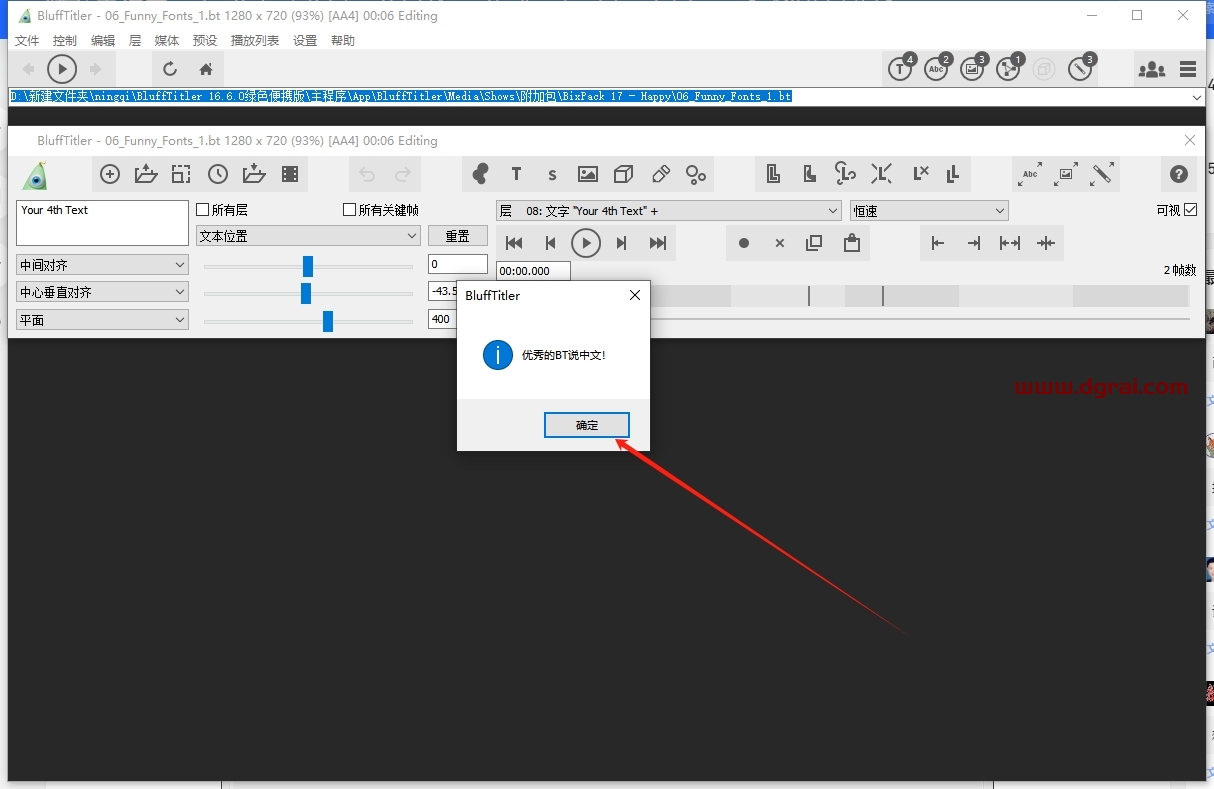
Task: Open the 预设 menu
Action: coord(205,41)
